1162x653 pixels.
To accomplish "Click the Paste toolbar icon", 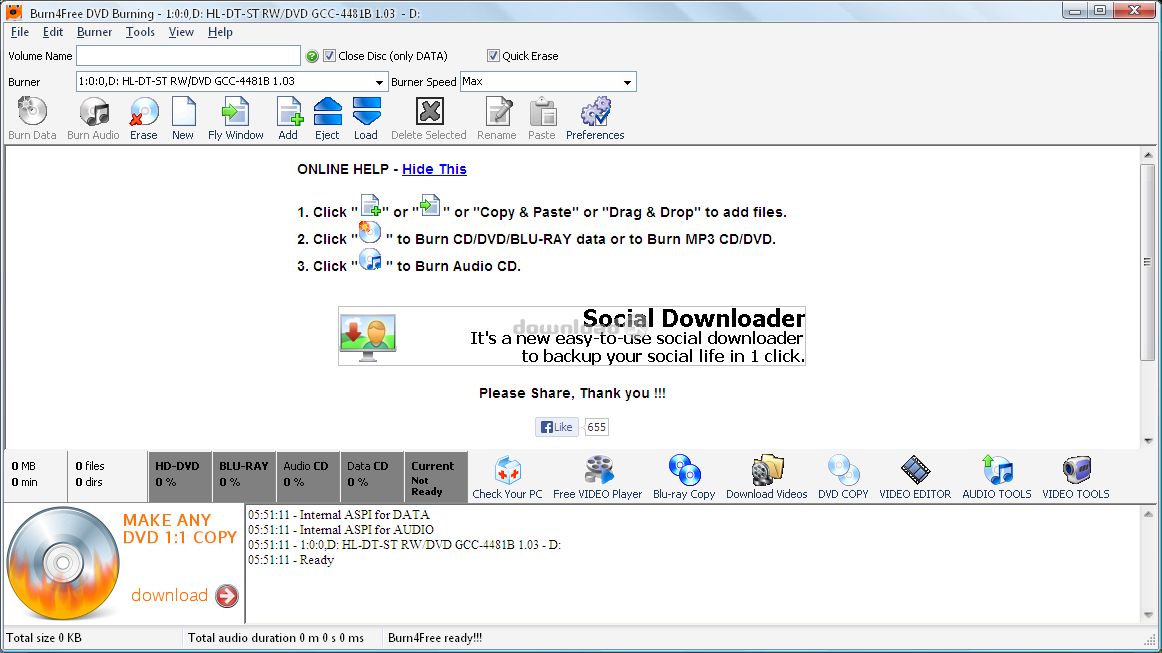I will [x=542, y=112].
